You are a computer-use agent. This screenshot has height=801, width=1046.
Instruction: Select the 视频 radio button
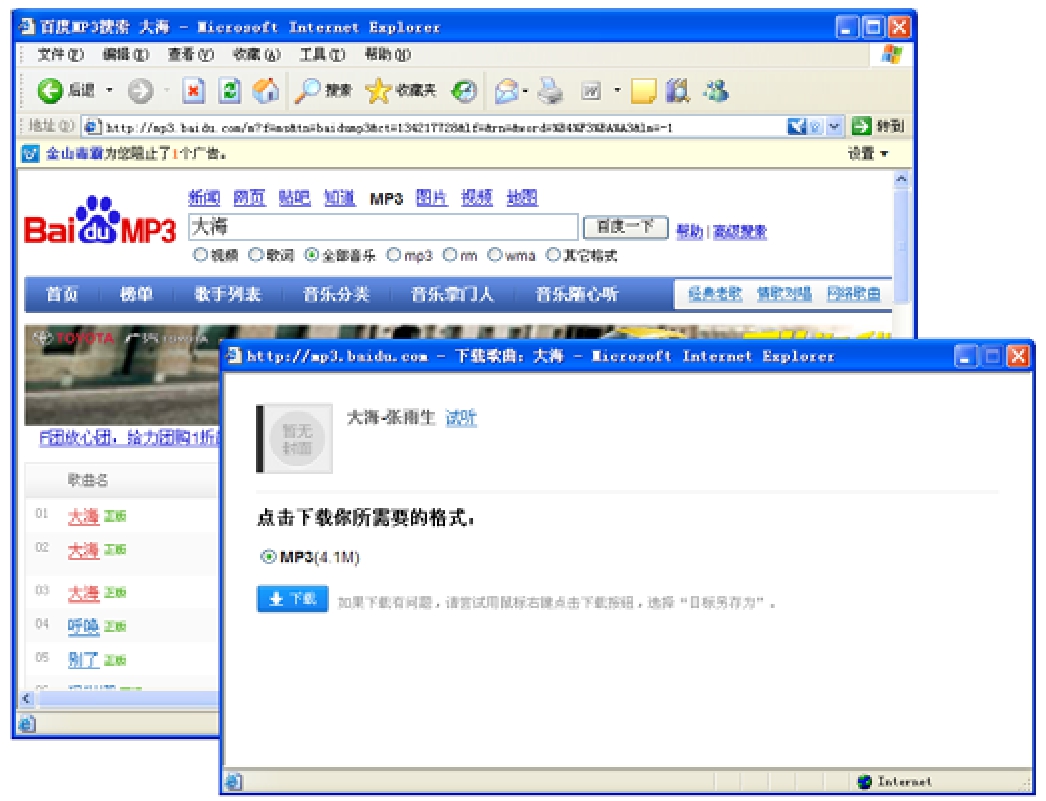(200, 255)
